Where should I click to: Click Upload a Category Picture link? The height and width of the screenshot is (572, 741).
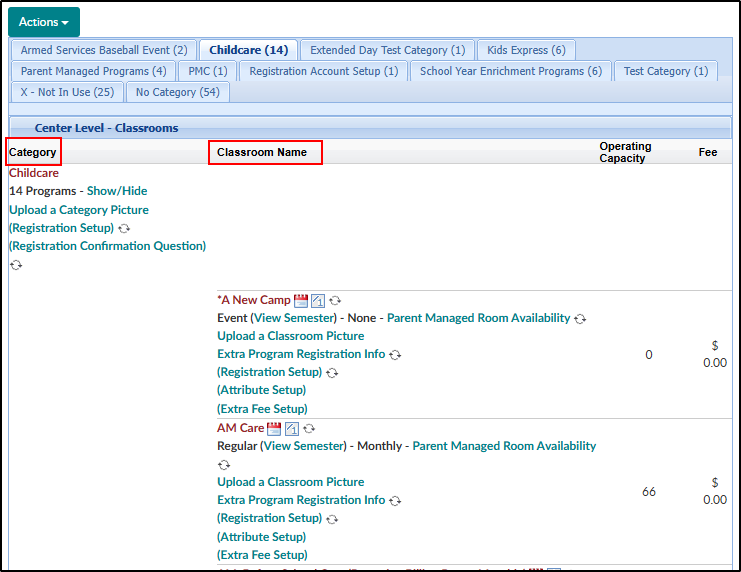79,210
